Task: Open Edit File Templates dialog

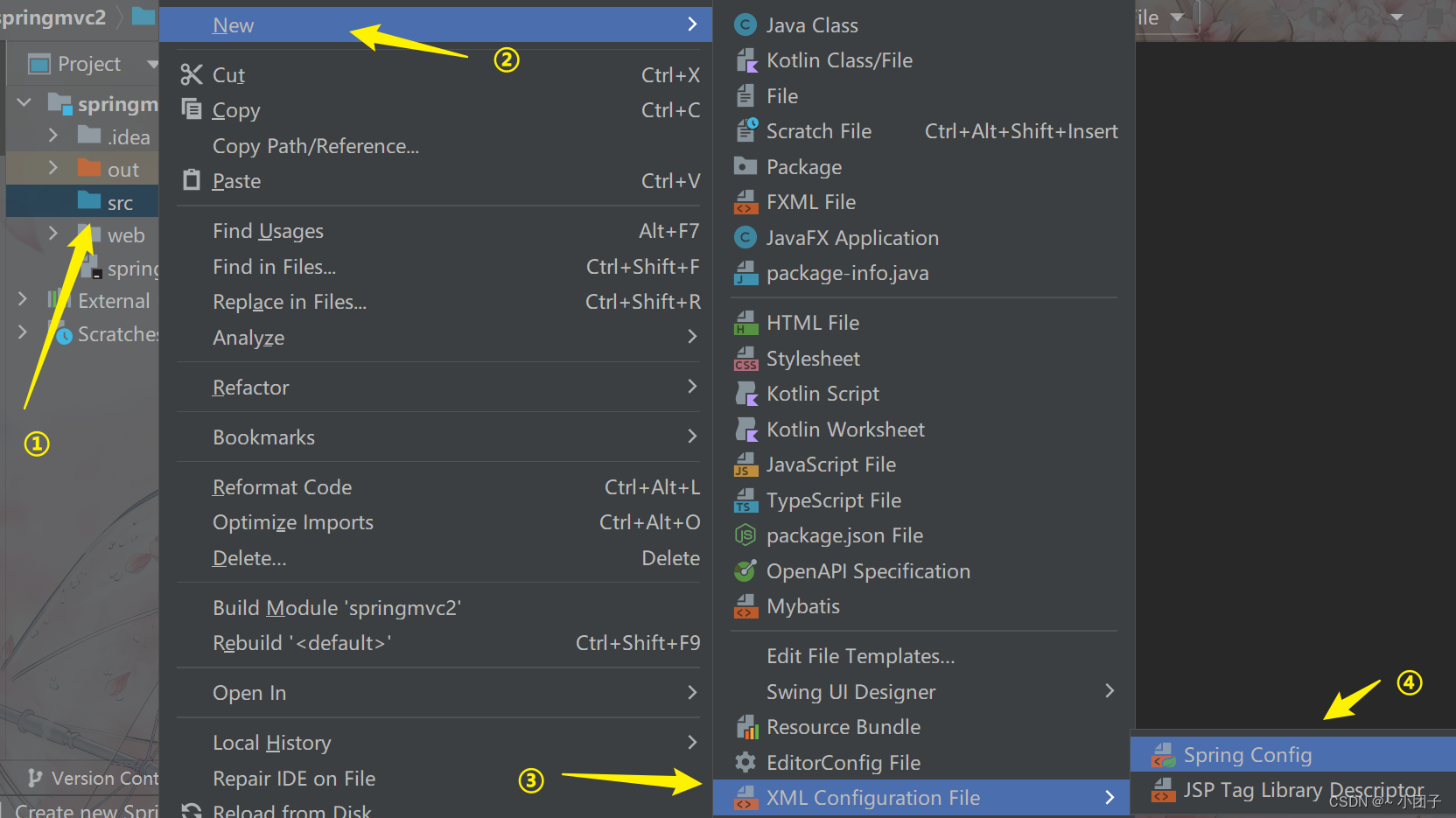Action: [x=860, y=655]
